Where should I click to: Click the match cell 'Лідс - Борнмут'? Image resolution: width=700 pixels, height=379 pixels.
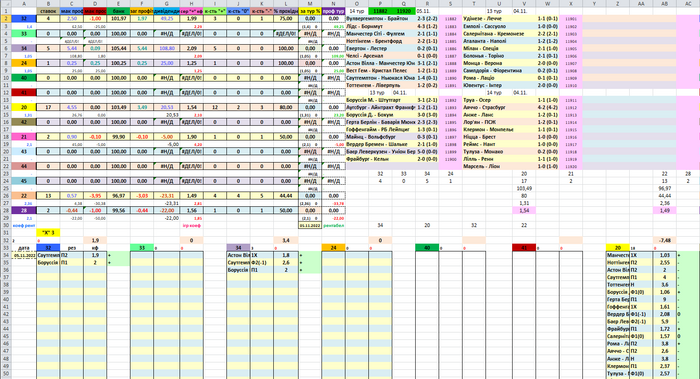click(x=380, y=26)
